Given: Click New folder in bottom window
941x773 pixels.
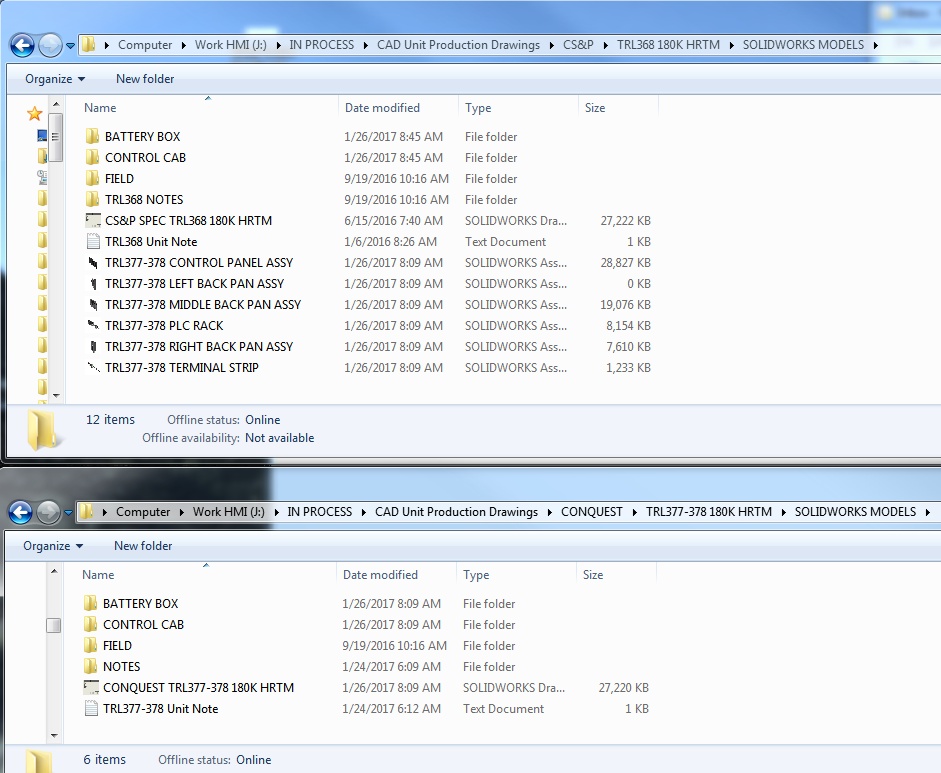Looking at the screenshot, I should click(143, 546).
